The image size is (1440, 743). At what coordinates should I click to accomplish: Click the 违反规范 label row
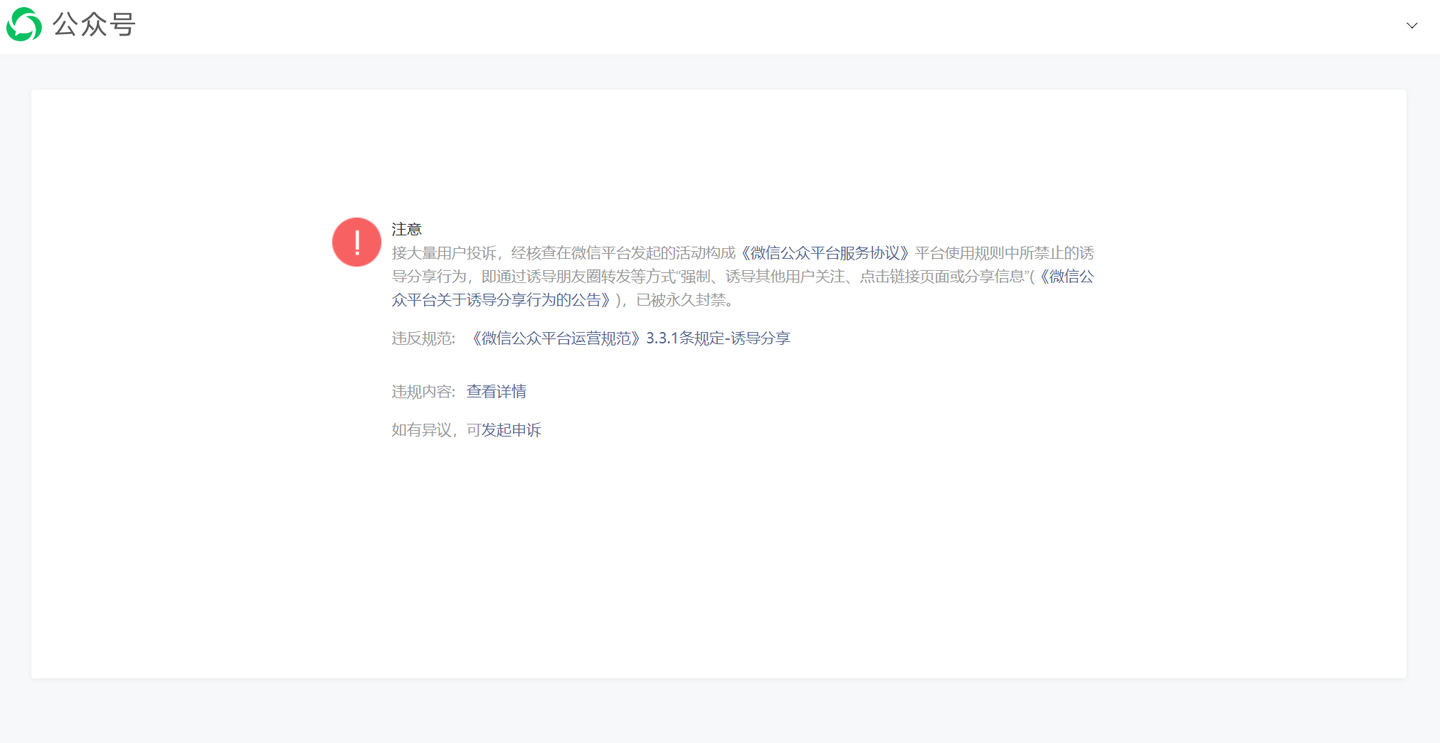click(x=420, y=338)
